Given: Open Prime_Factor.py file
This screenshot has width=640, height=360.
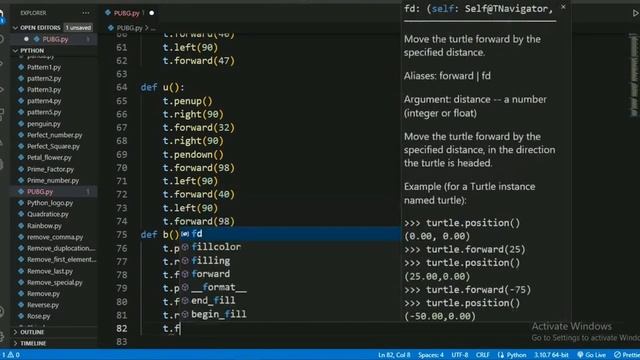Looking at the screenshot, I should (50, 169).
